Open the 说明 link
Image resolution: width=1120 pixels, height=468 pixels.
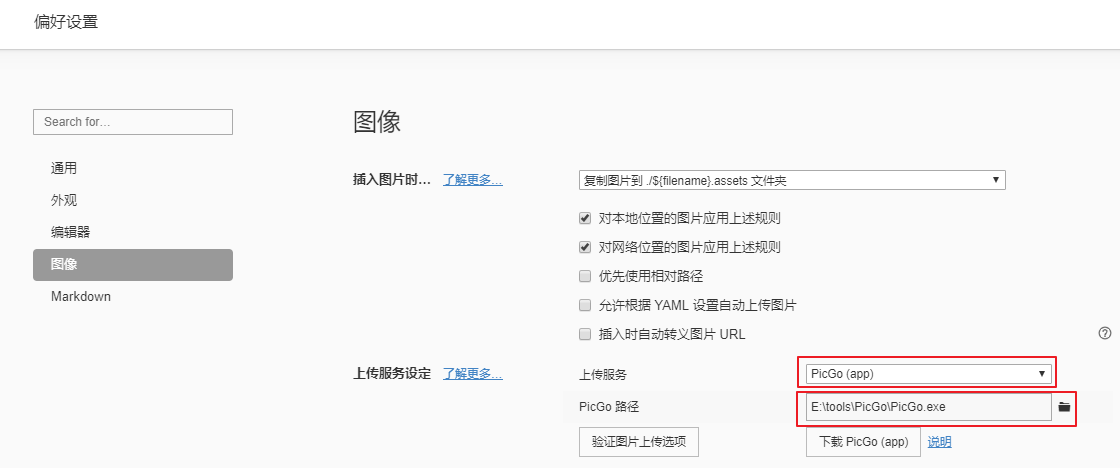[939, 442]
